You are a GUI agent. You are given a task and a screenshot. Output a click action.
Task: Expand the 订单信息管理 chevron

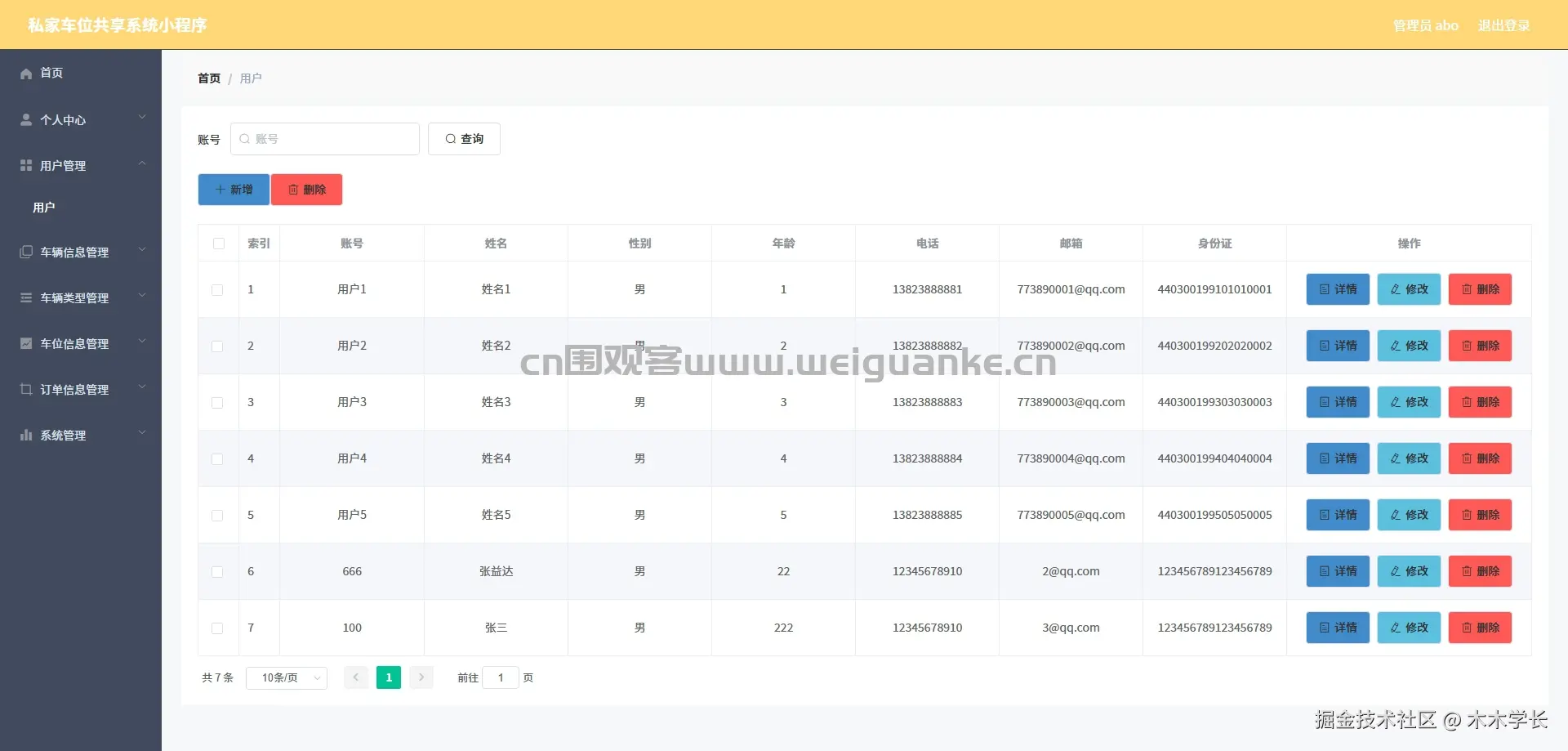[142, 387]
